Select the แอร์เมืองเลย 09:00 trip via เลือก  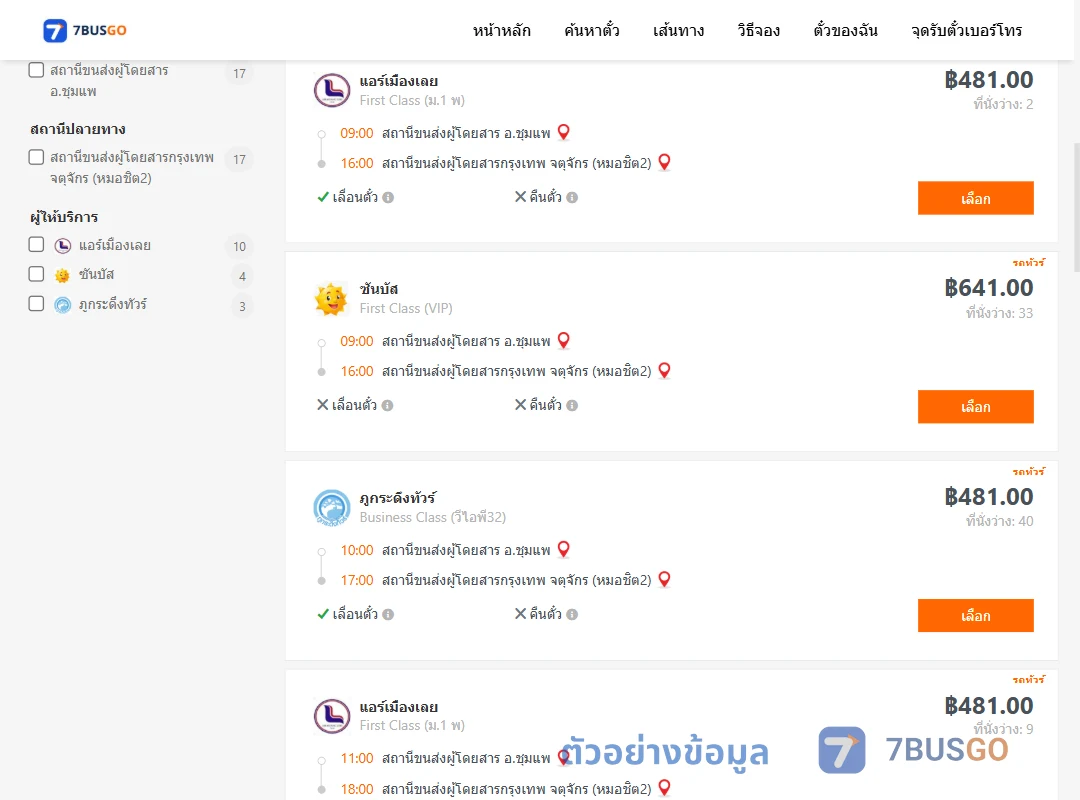(975, 198)
